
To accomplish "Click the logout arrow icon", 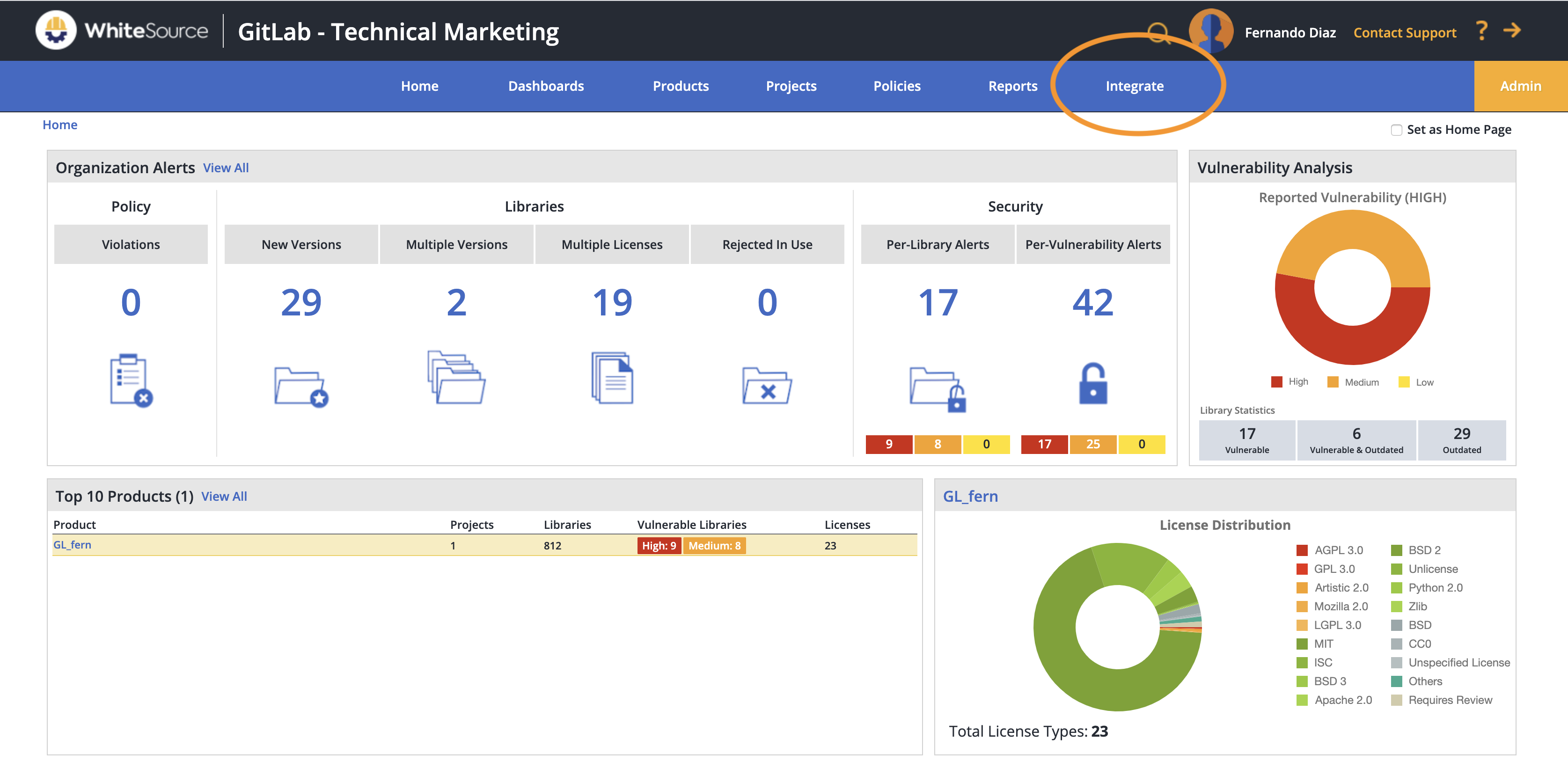I will point(1512,30).
